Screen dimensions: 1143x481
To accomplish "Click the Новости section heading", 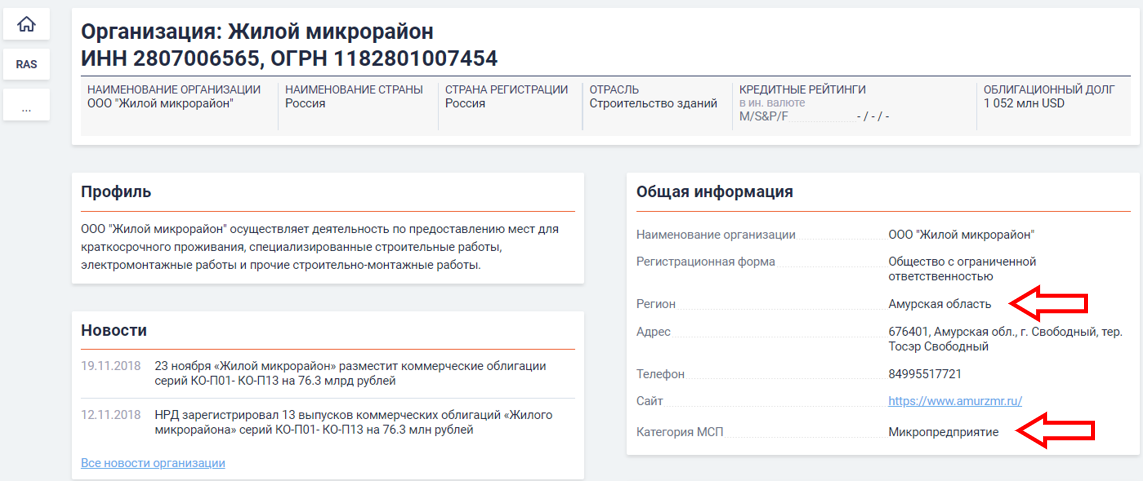I will tap(114, 330).
